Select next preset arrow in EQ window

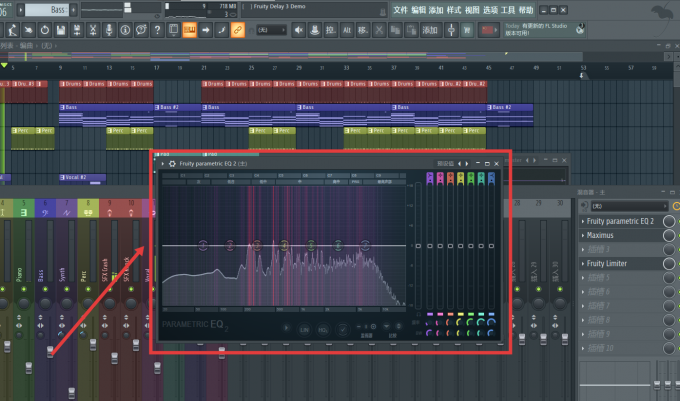(x=467, y=163)
